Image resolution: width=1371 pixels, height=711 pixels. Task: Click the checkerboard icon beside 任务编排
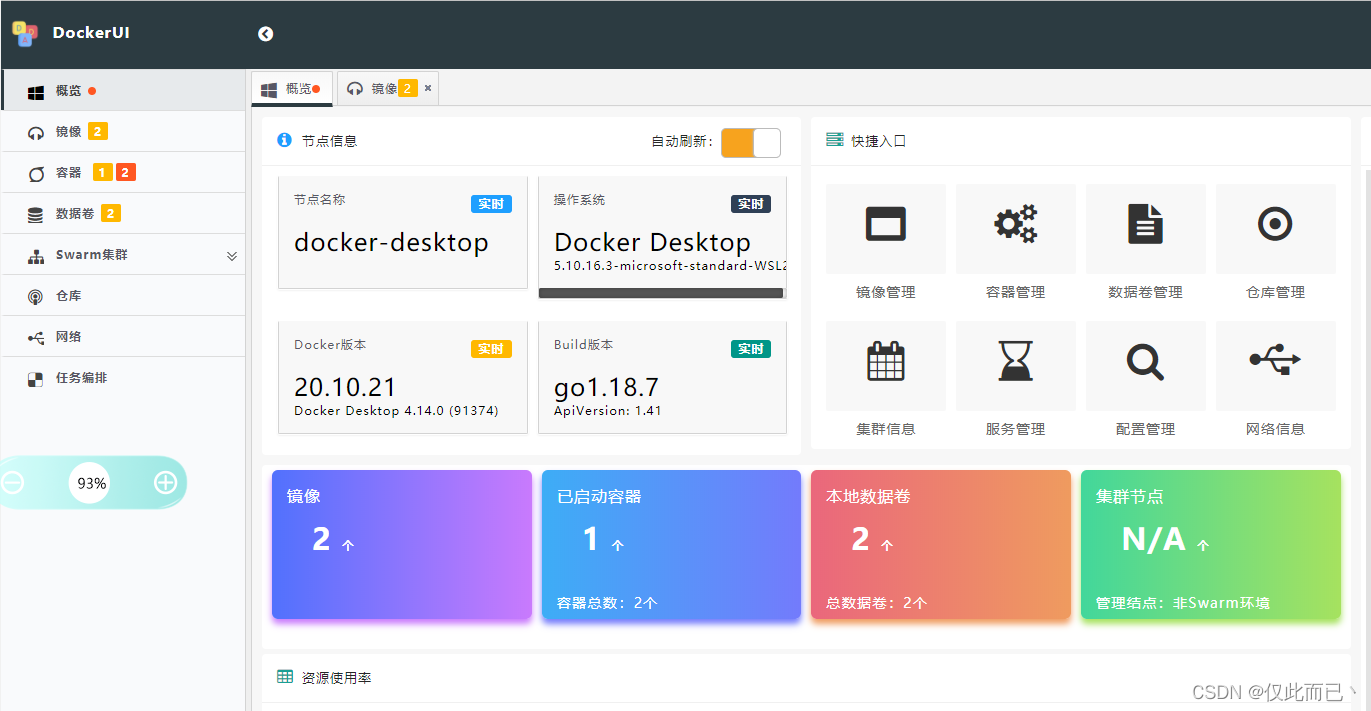tap(36, 379)
